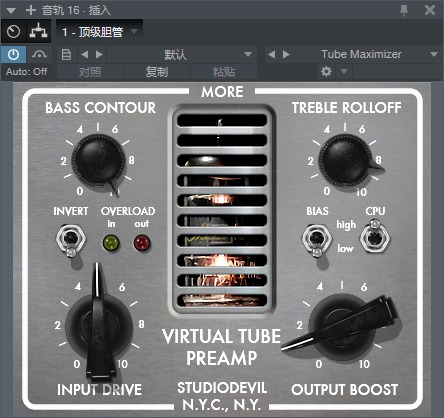Open the gear settings icon
The width and height of the screenshot is (444, 418).
pyautogui.click(x=326, y=71)
